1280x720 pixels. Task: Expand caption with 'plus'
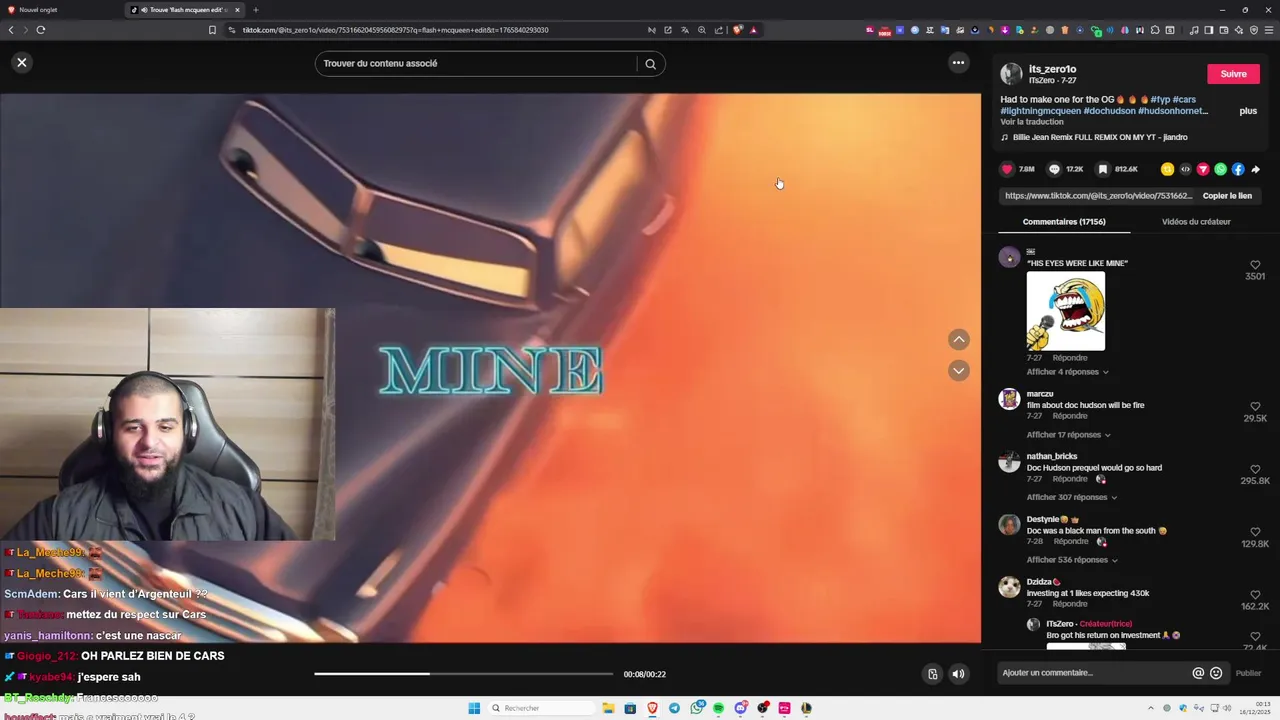point(1248,111)
